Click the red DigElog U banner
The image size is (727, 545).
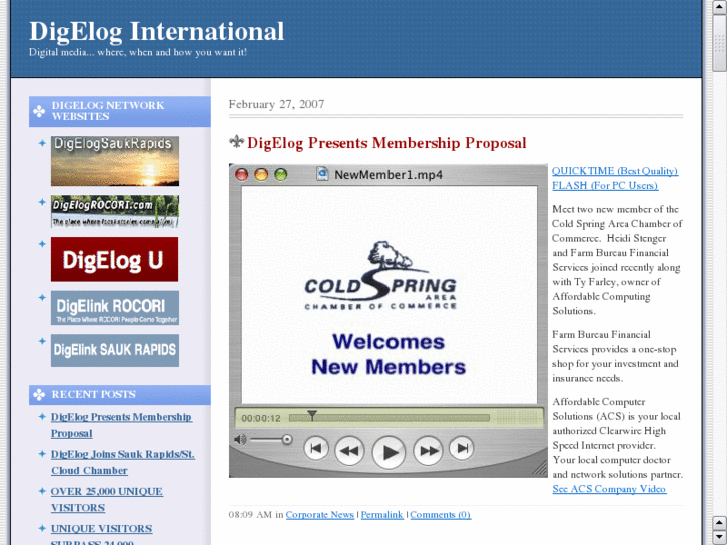(115, 259)
